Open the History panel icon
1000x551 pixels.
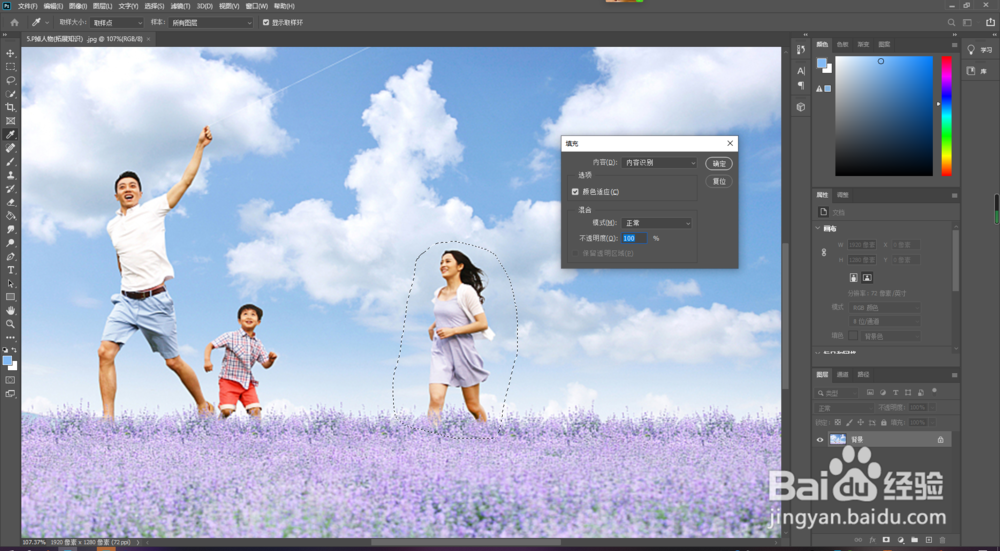point(801,50)
